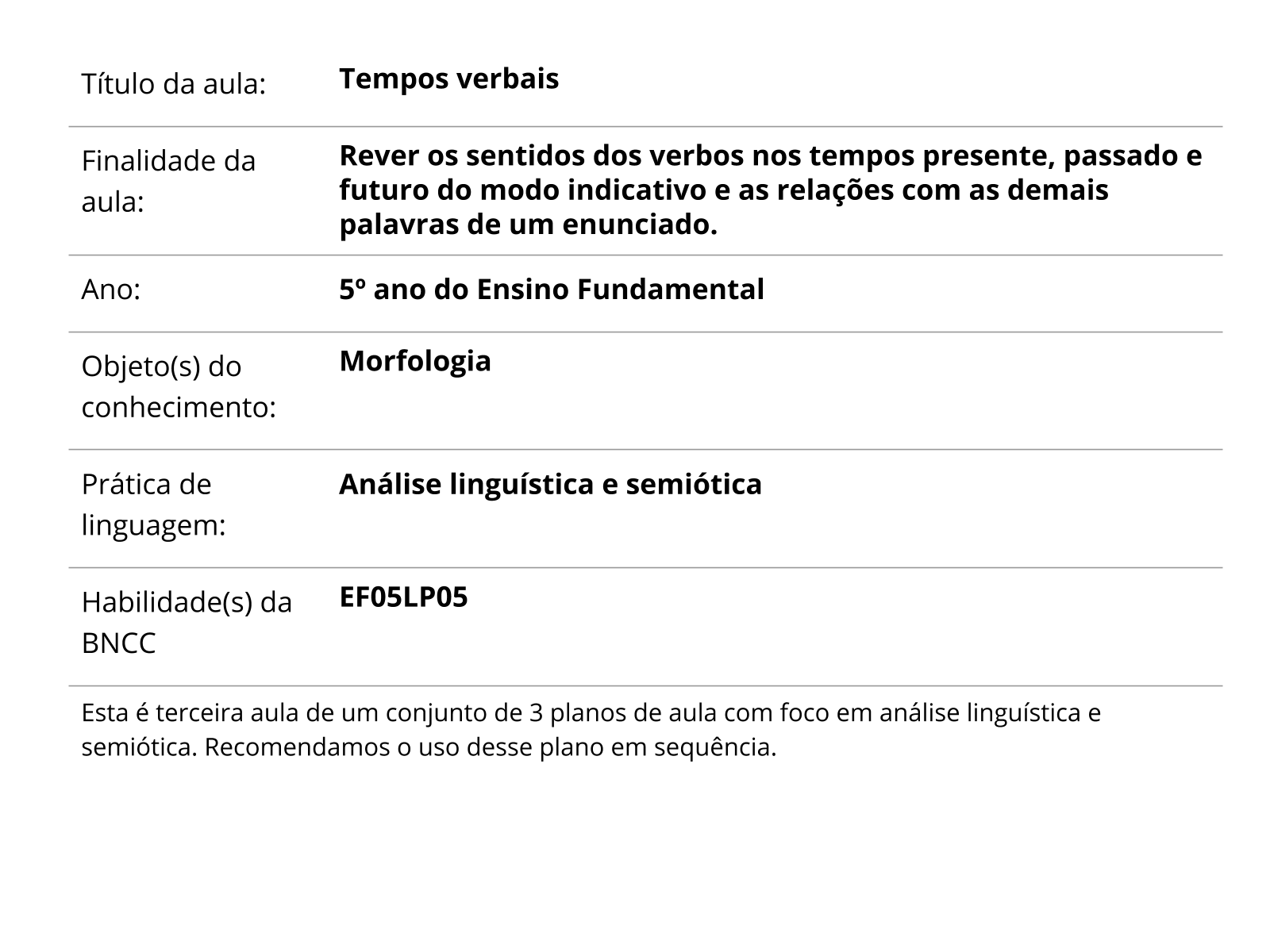Click the sentence beginning with "Recomendamos"

point(490,747)
